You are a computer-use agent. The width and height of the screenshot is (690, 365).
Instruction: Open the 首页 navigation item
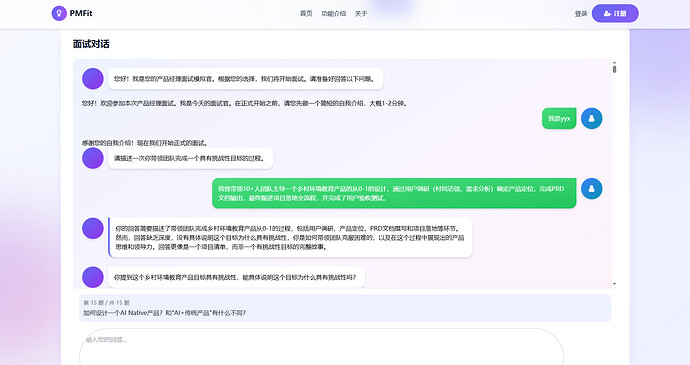(x=306, y=14)
